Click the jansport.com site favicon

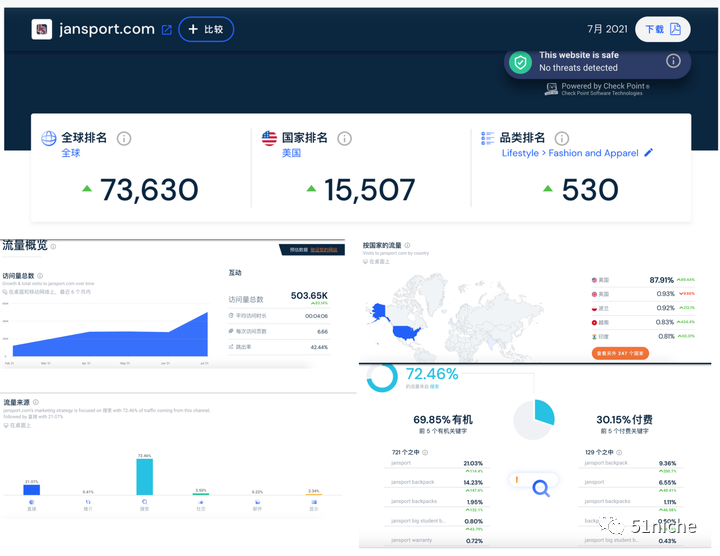click(x=41, y=29)
